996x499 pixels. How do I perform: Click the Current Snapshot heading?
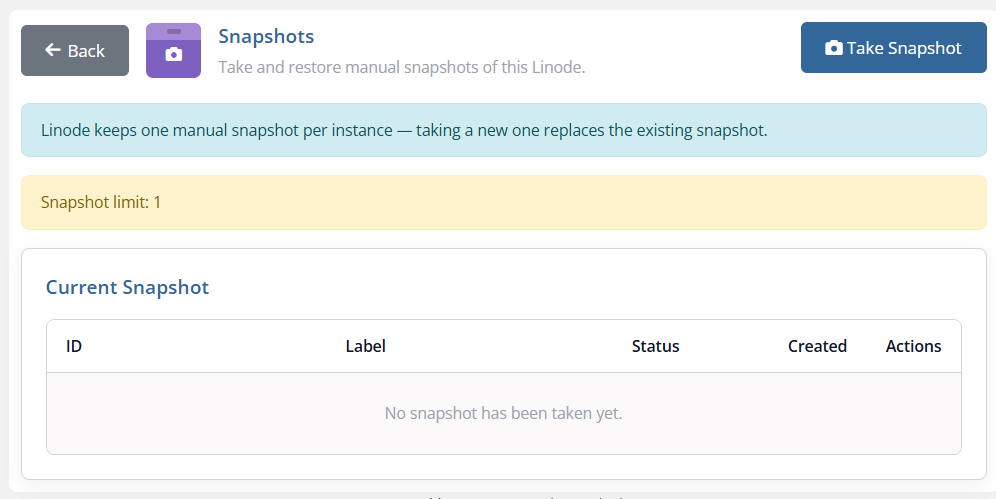pyautogui.click(x=127, y=287)
